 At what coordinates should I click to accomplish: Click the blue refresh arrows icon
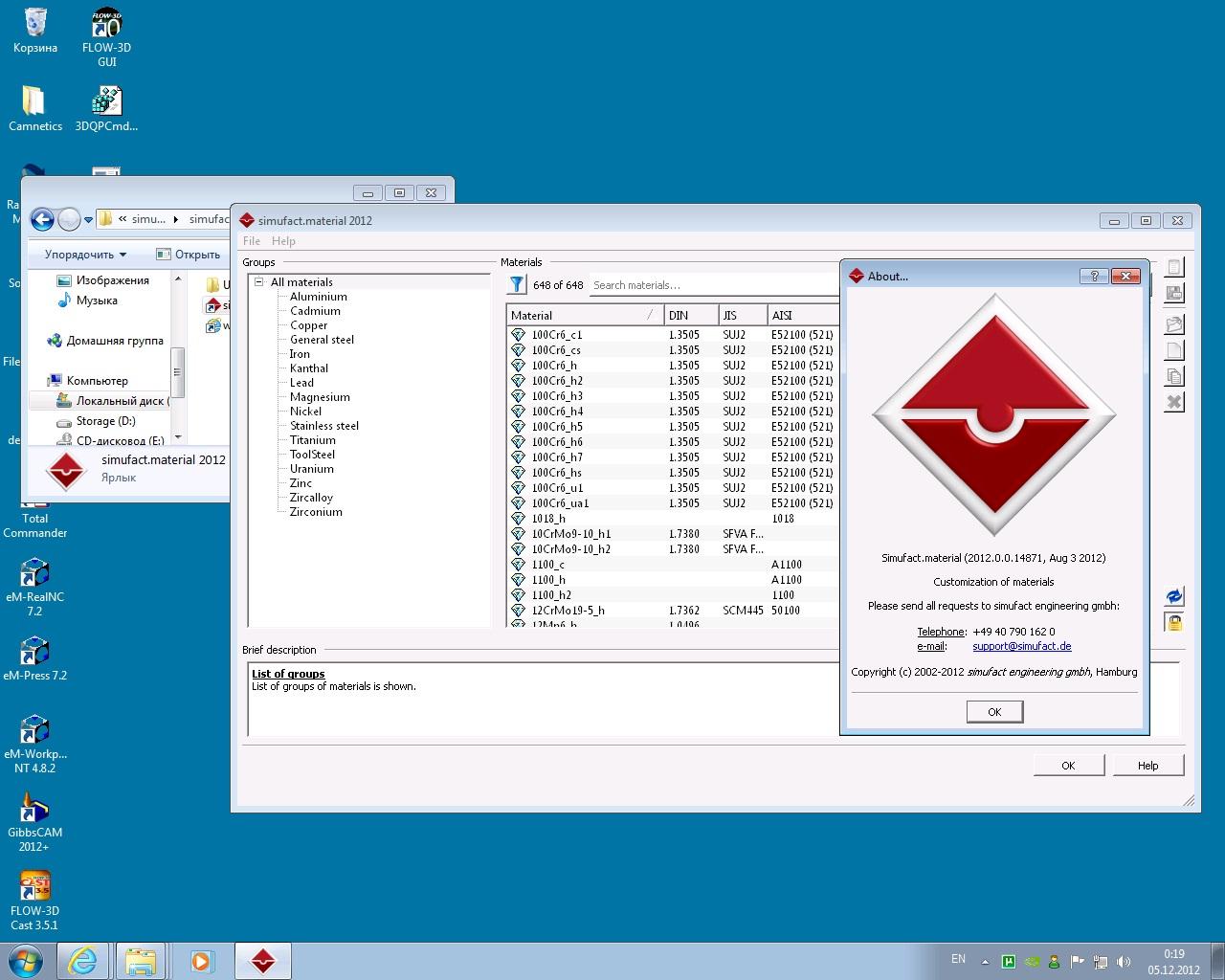tap(1174, 596)
